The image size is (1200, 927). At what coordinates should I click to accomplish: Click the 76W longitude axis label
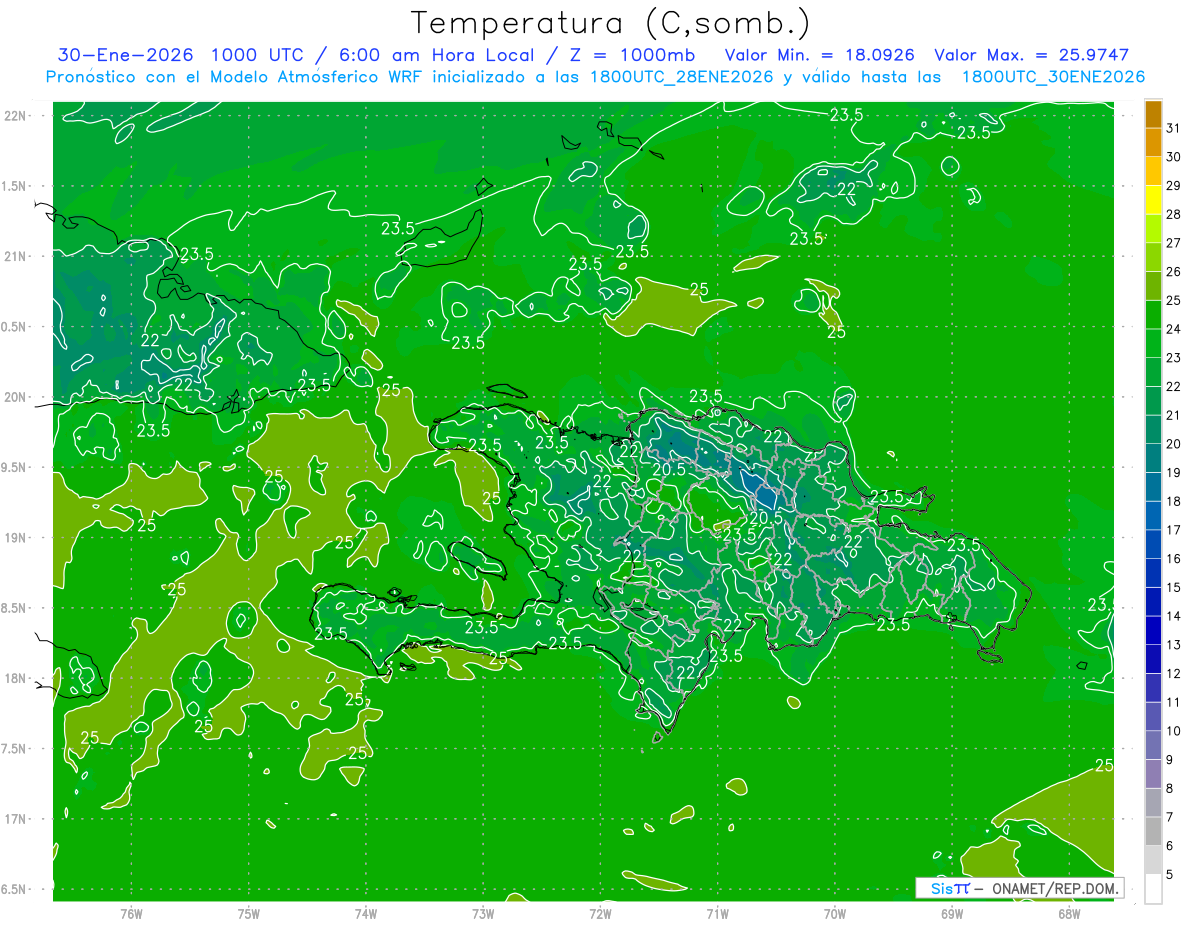(x=131, y=914)
